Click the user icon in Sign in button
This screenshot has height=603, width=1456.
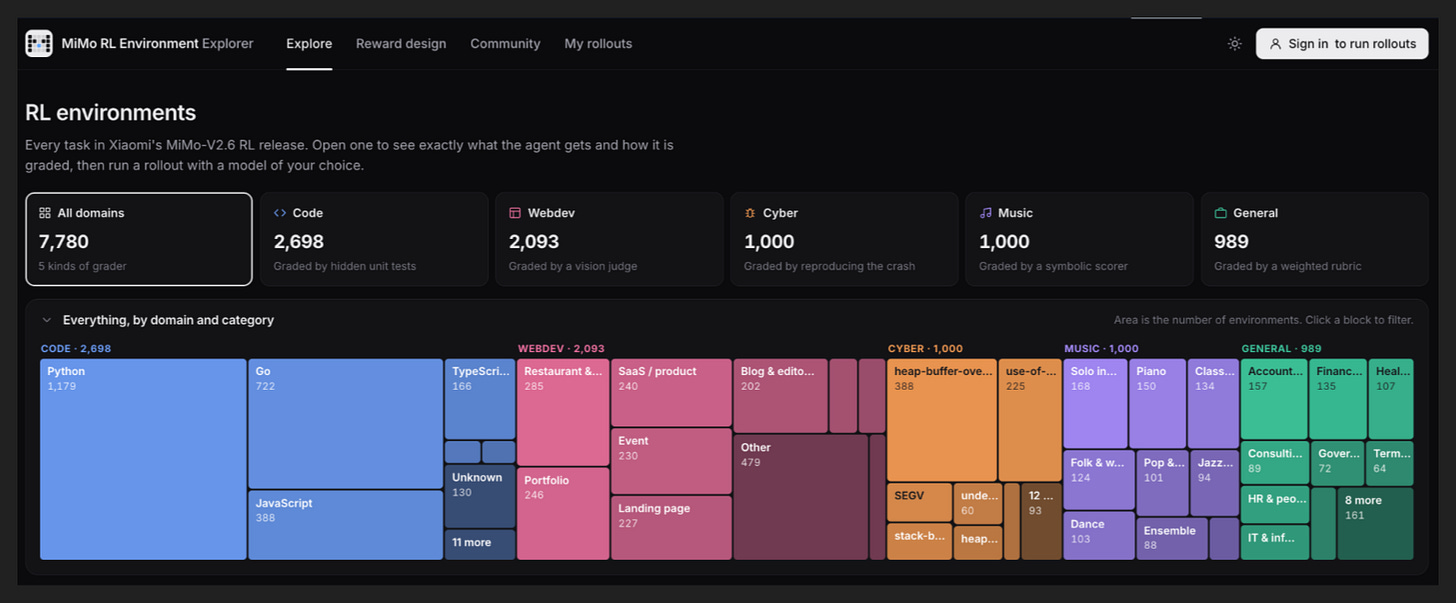pos(1275,44)
